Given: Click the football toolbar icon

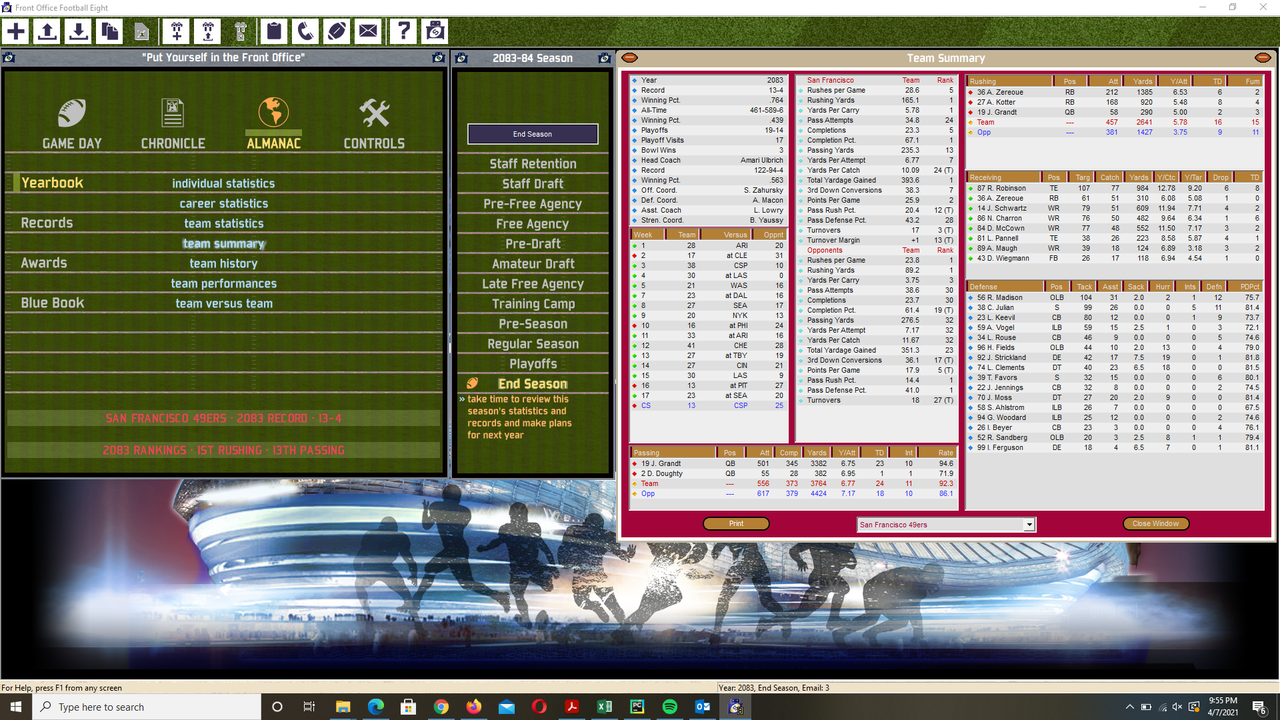Looking at the screenshot, I should click(x=336, y=31).
